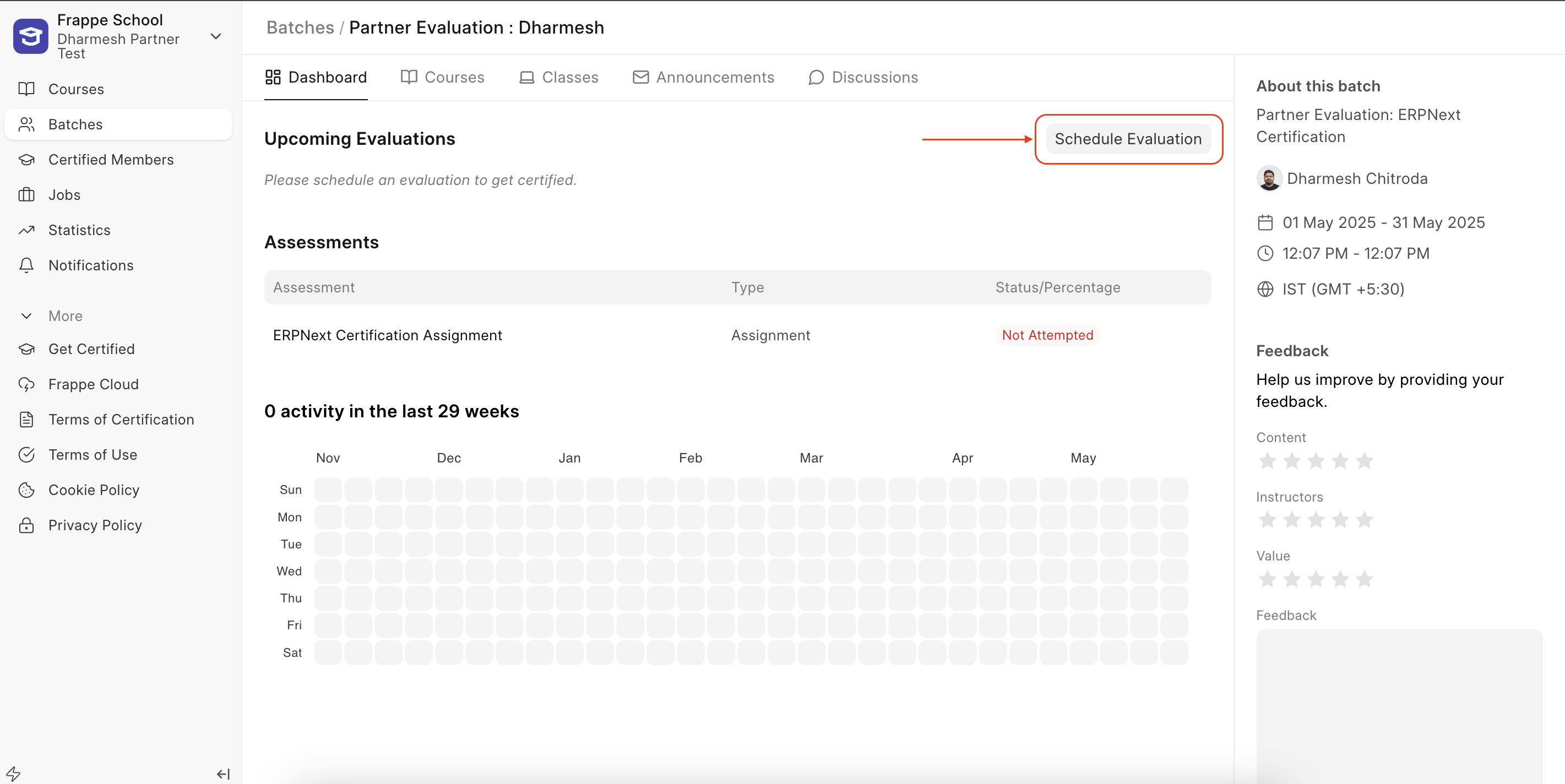Viewport: 1565px width, 784px height.
Task: Click the Assignment type cell
Action: [x=770, y=335]
